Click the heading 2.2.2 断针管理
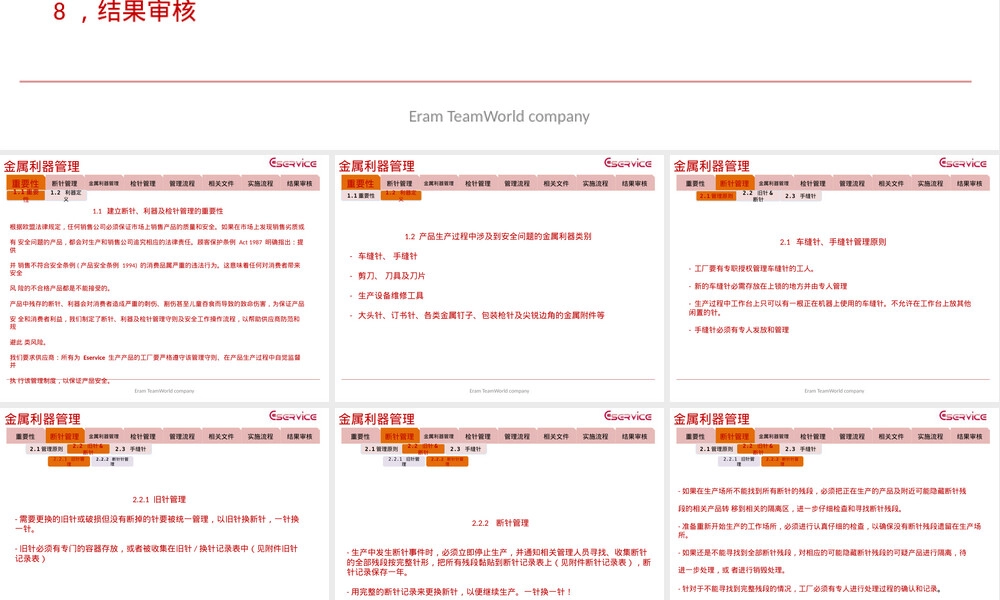 pos(500,523)
